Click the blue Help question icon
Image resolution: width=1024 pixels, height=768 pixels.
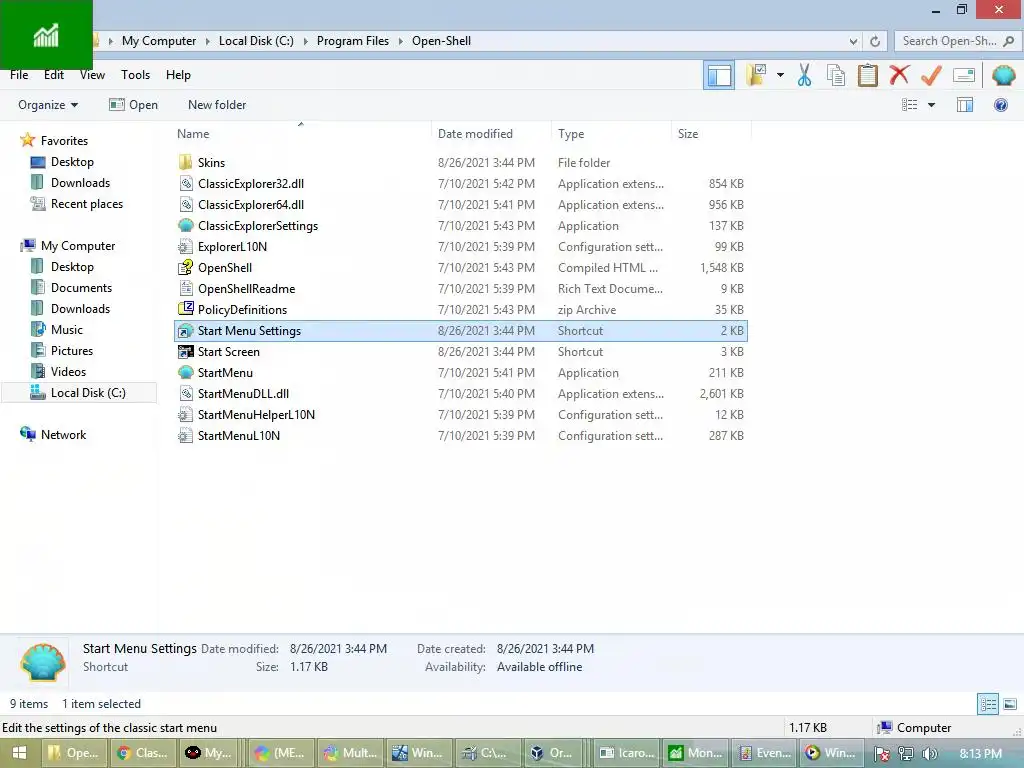click(x=1000, y=104)
